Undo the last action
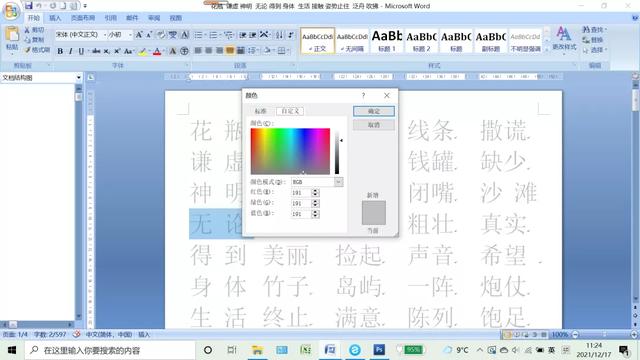This screenshot has width=640, height=360. [x=39, y=6]
